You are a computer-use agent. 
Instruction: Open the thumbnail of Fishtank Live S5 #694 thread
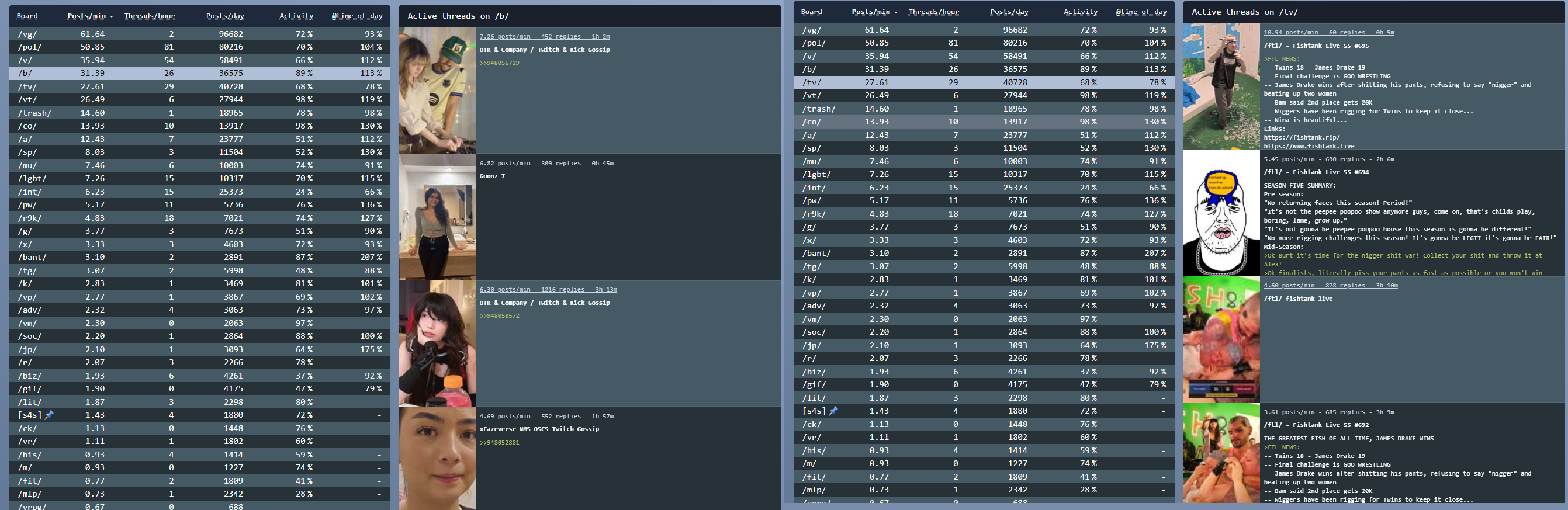click(1221, 213)
